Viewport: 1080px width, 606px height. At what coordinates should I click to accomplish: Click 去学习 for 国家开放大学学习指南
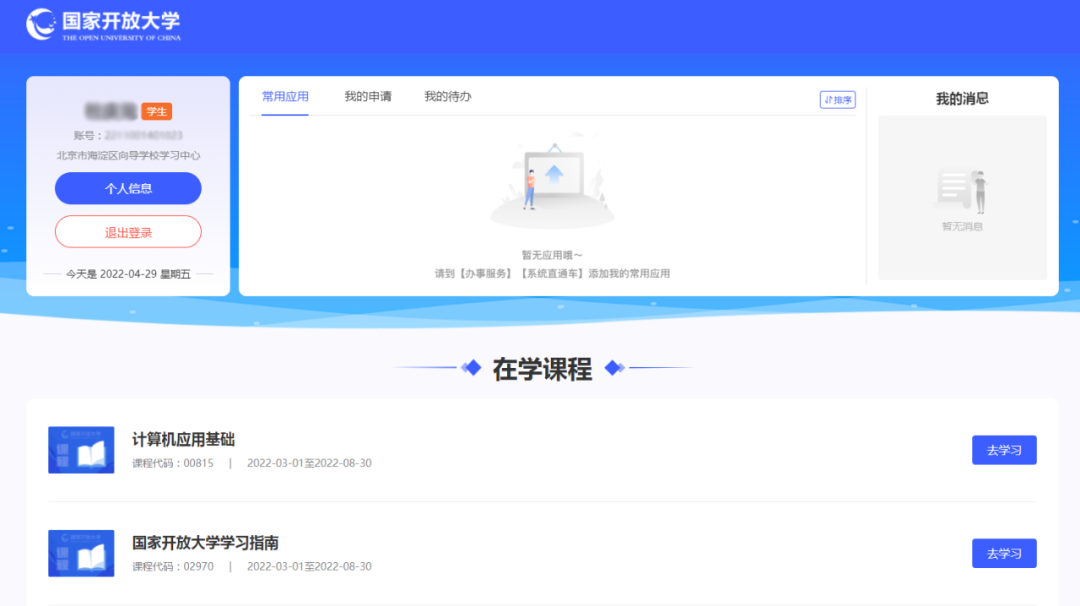[x=1004, y=553]
